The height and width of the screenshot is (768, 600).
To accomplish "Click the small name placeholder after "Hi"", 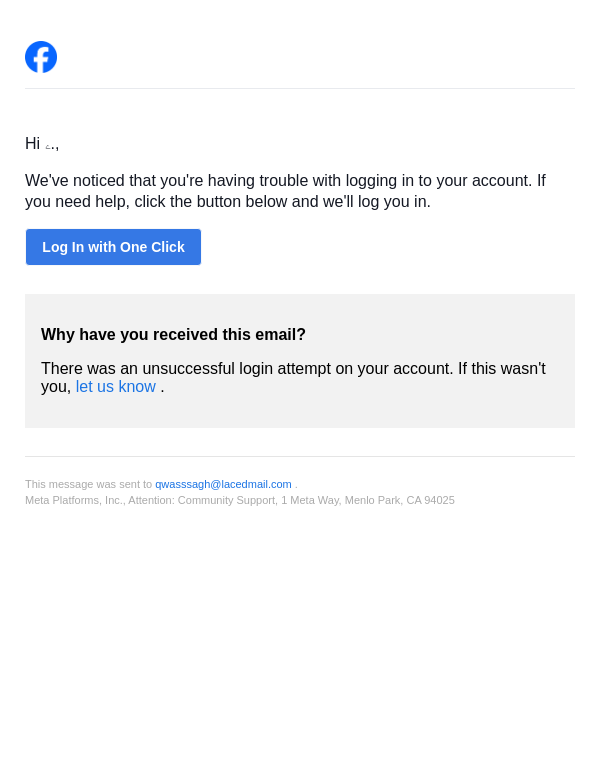I will pos(49,146).
